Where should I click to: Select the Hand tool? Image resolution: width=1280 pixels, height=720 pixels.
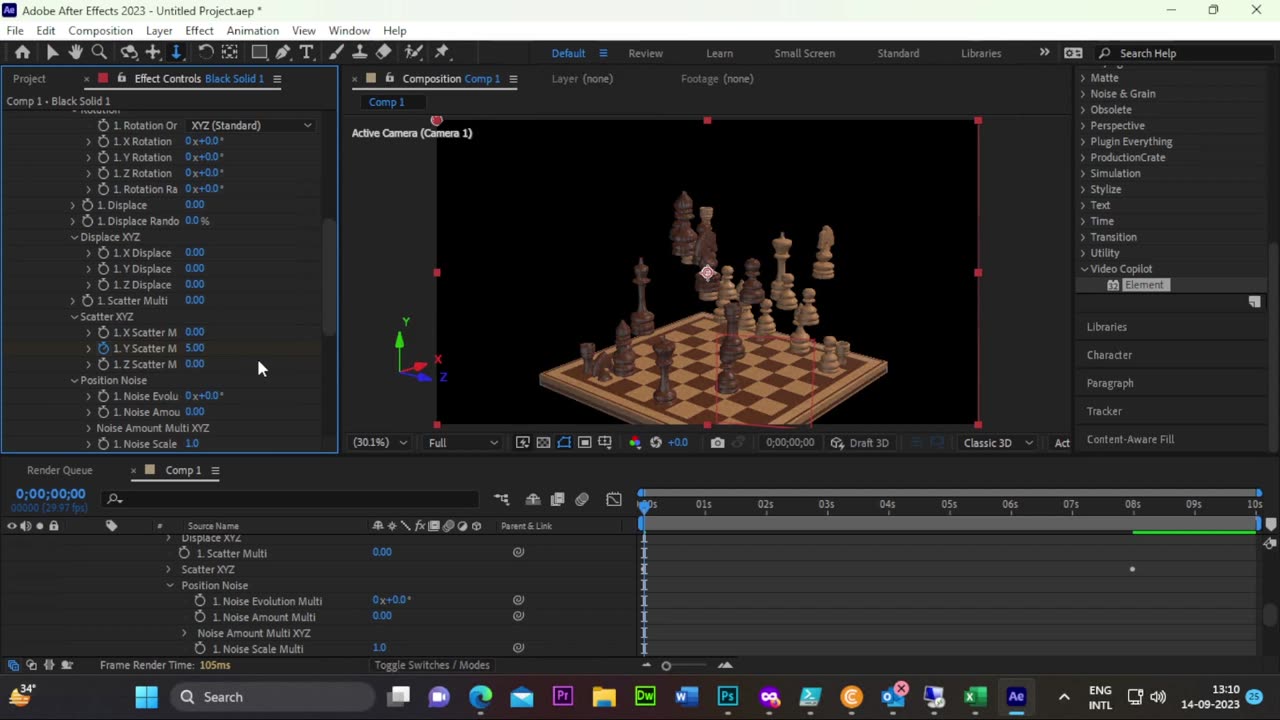click(75, 53)
